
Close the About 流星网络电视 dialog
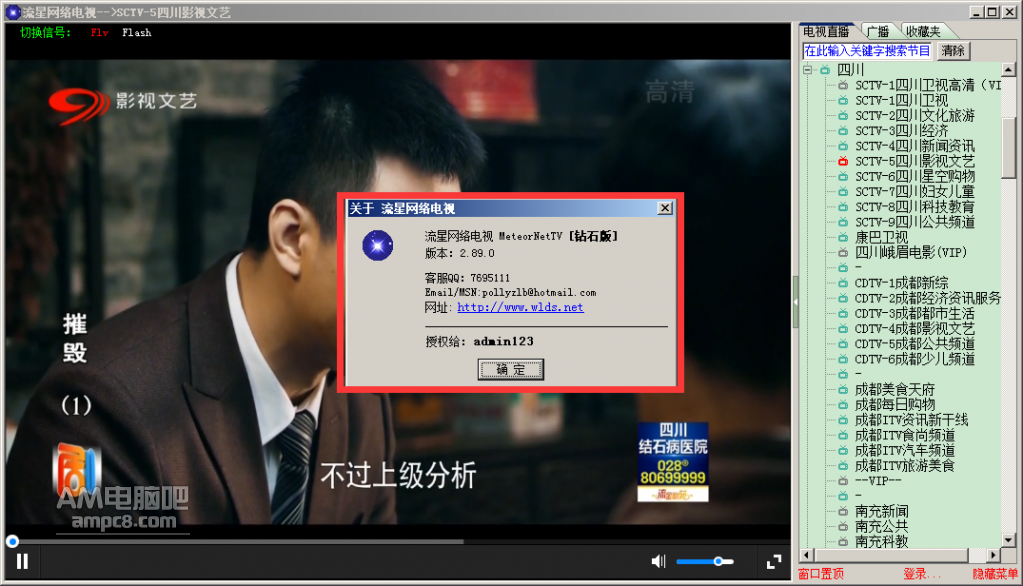pos(665,208)
